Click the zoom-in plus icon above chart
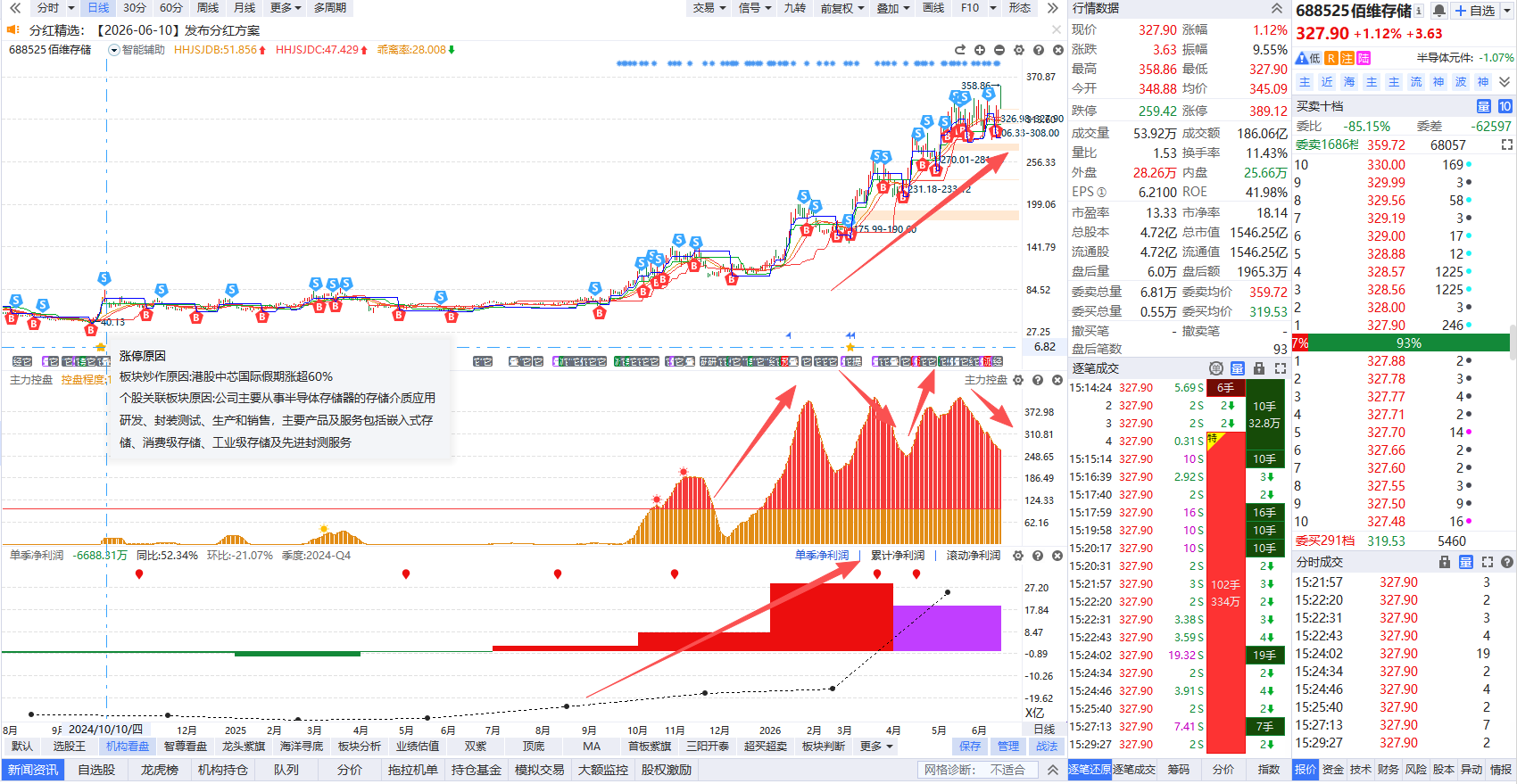This screenshot has width=1517, height=784. 980,50
